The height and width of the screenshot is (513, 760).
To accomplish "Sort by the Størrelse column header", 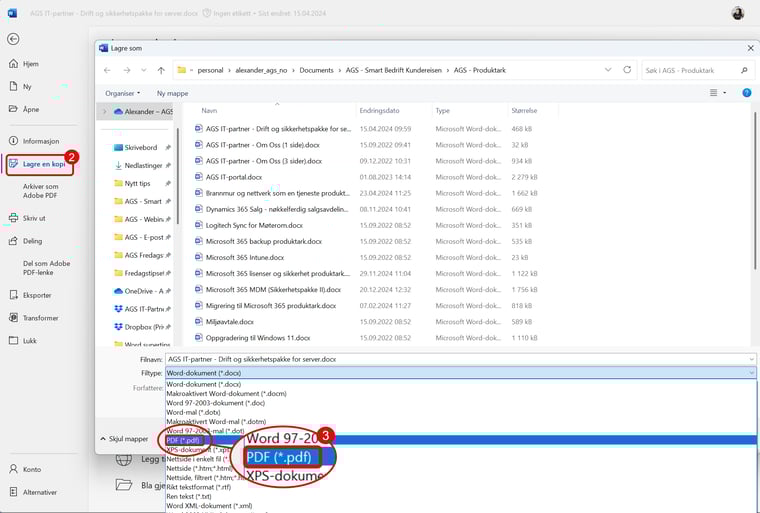I will tap(524, 111).
